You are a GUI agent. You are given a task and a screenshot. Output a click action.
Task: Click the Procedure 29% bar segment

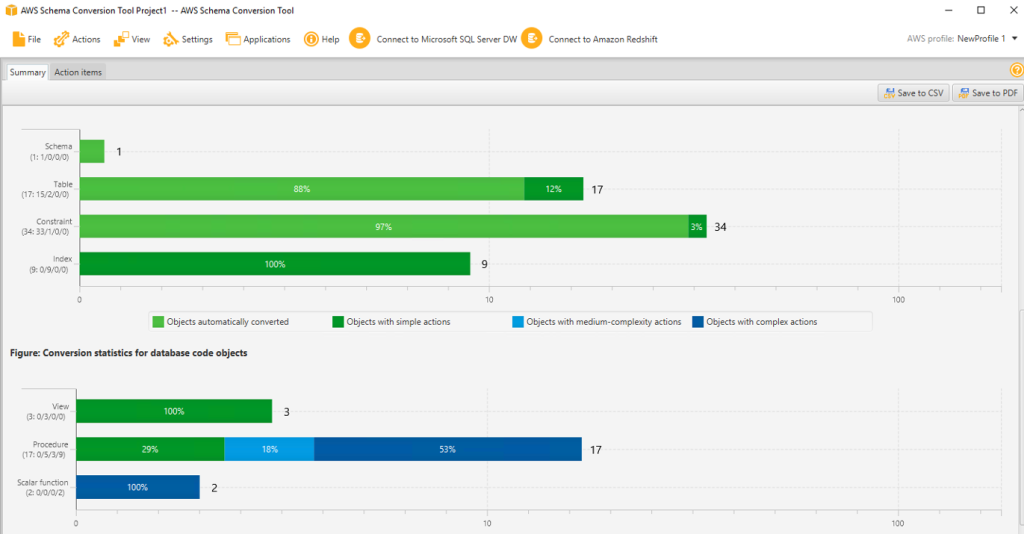(150, 449)
